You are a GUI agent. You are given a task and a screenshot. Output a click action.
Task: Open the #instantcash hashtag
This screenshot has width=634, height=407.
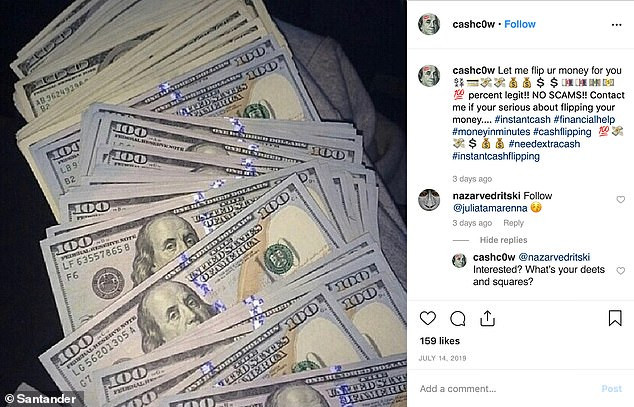(x=522, y=120)
